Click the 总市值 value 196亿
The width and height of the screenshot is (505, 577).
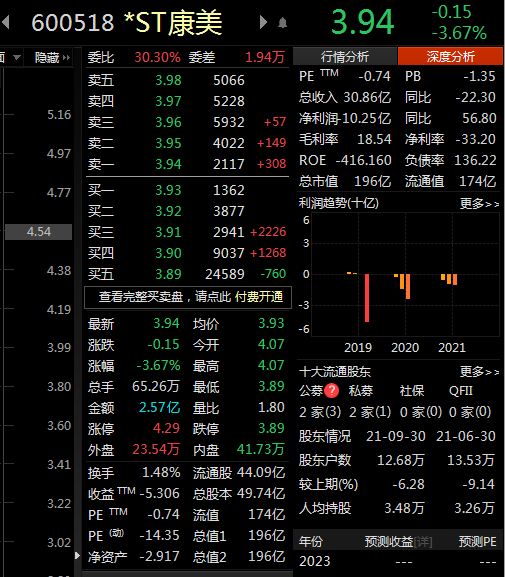(x=372, y=181)
